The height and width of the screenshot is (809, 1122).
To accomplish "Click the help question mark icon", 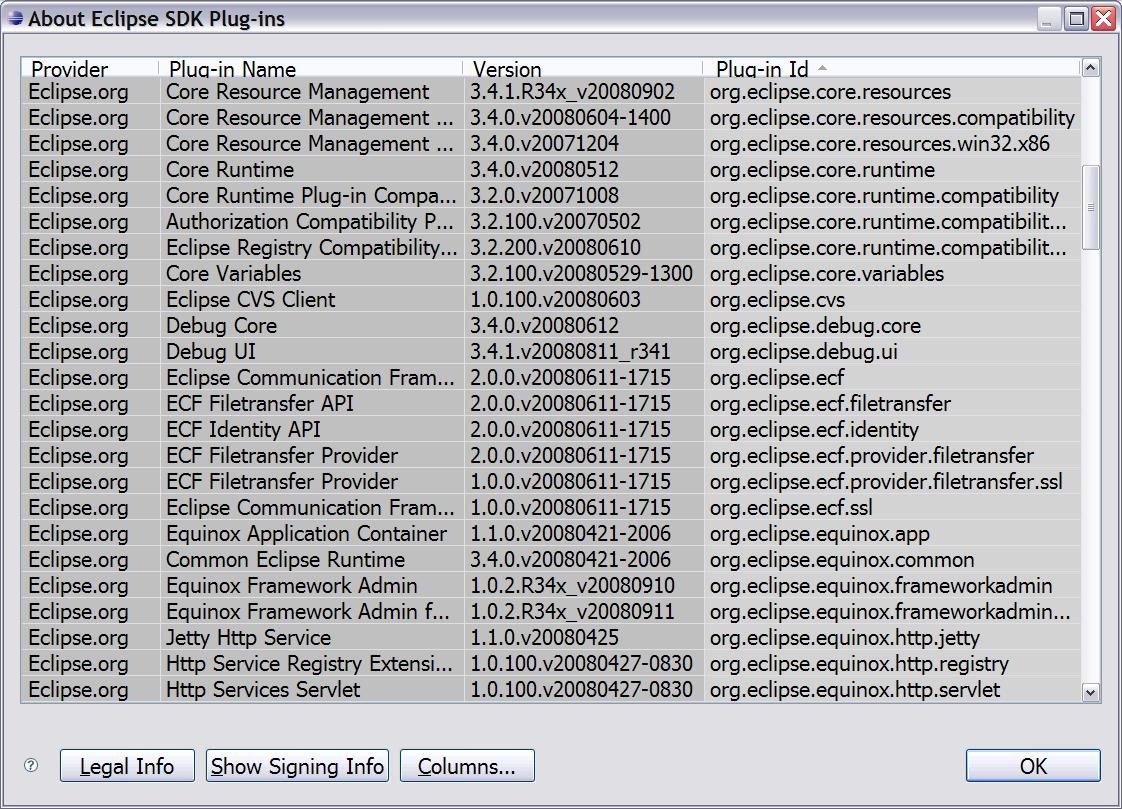I will (x=31, y=765).
